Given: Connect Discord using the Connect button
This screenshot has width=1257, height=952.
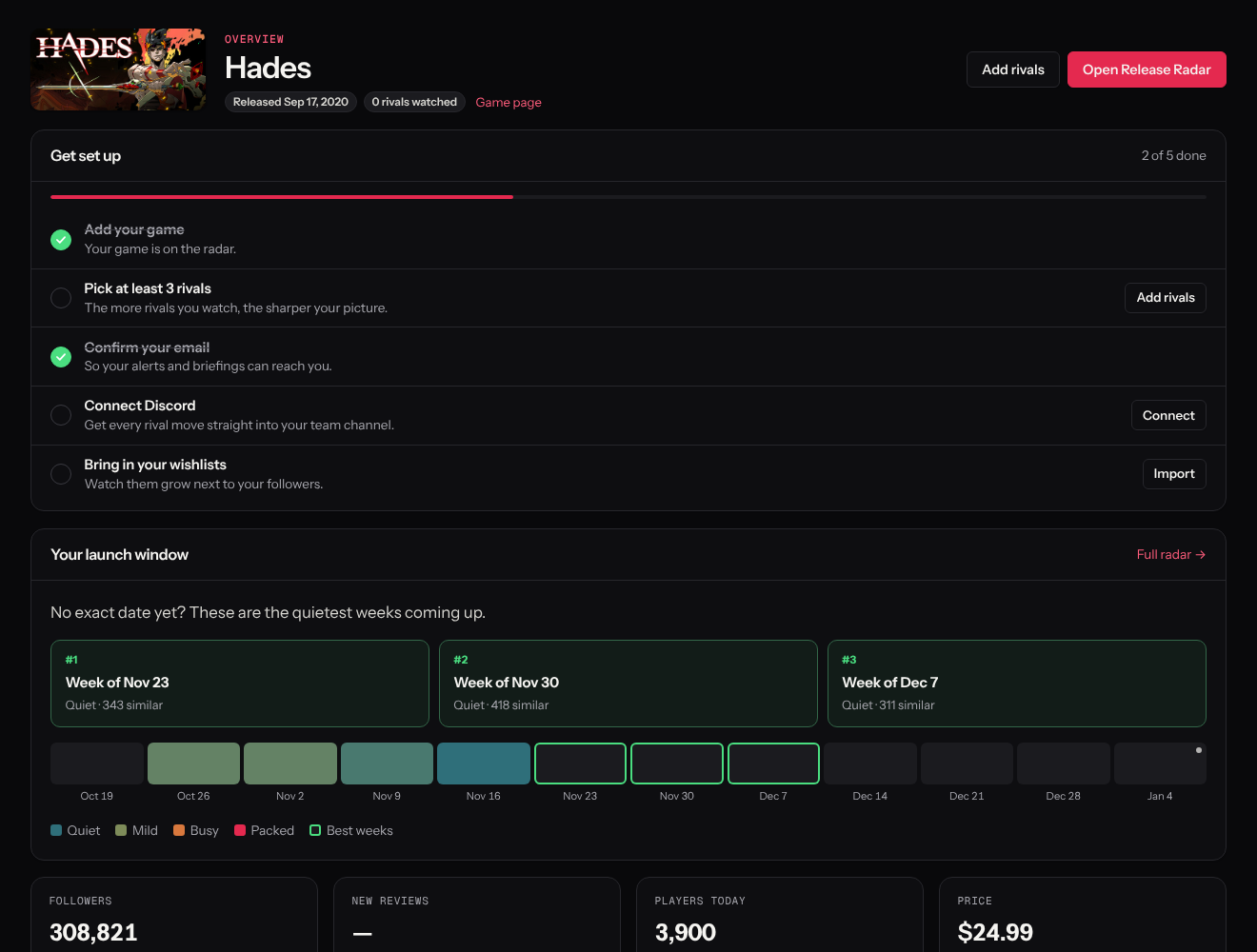Looking at the screenshot, I should (x=1168, y=415).
